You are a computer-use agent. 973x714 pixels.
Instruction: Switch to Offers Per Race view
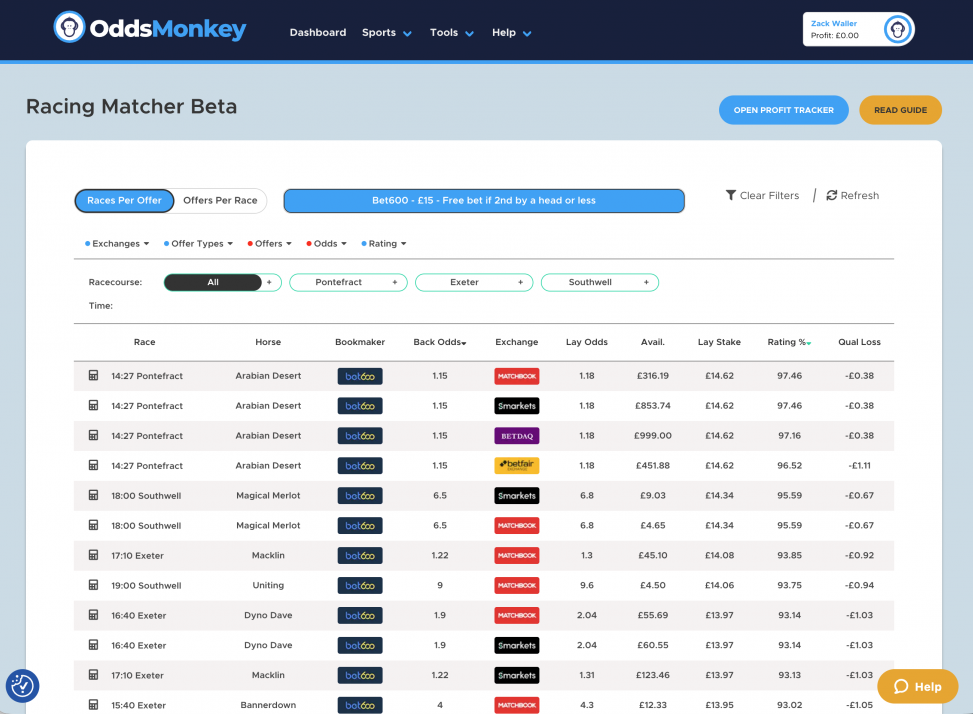pyautogui.click(x=220, y=200)
